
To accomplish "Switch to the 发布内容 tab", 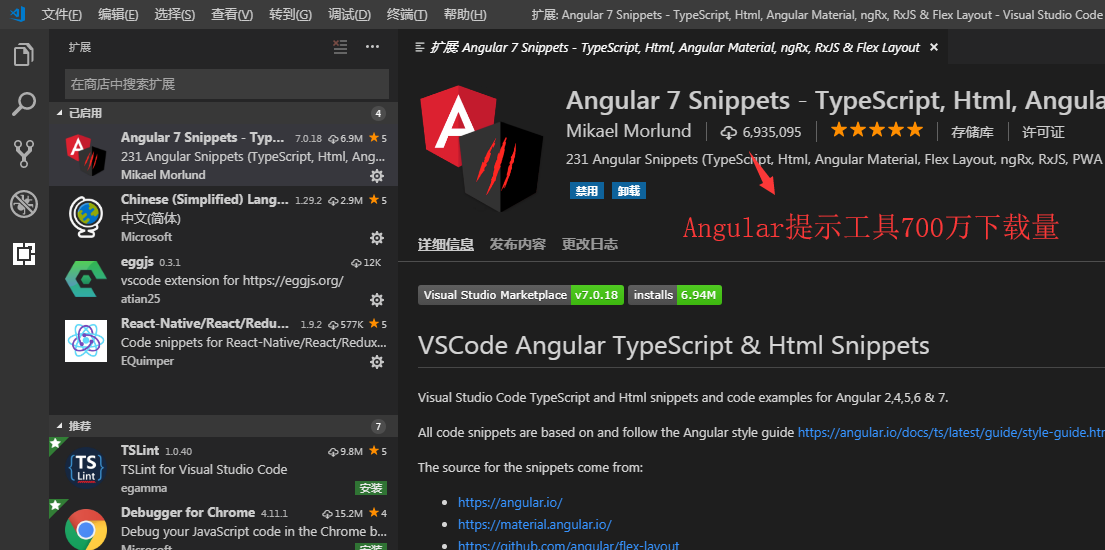I will pyautogui.click(x=518, y=245).
